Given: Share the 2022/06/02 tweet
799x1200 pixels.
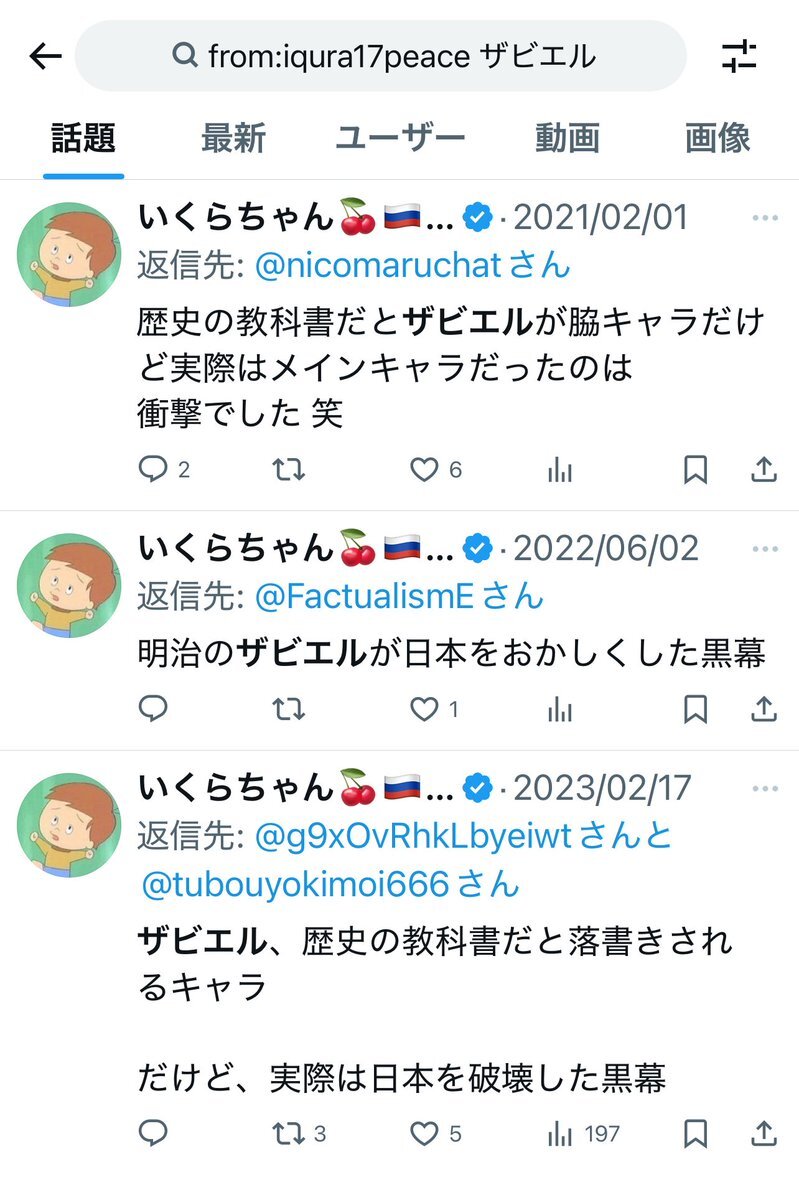Looking at the screenshot, I should [x=763, y=709].
